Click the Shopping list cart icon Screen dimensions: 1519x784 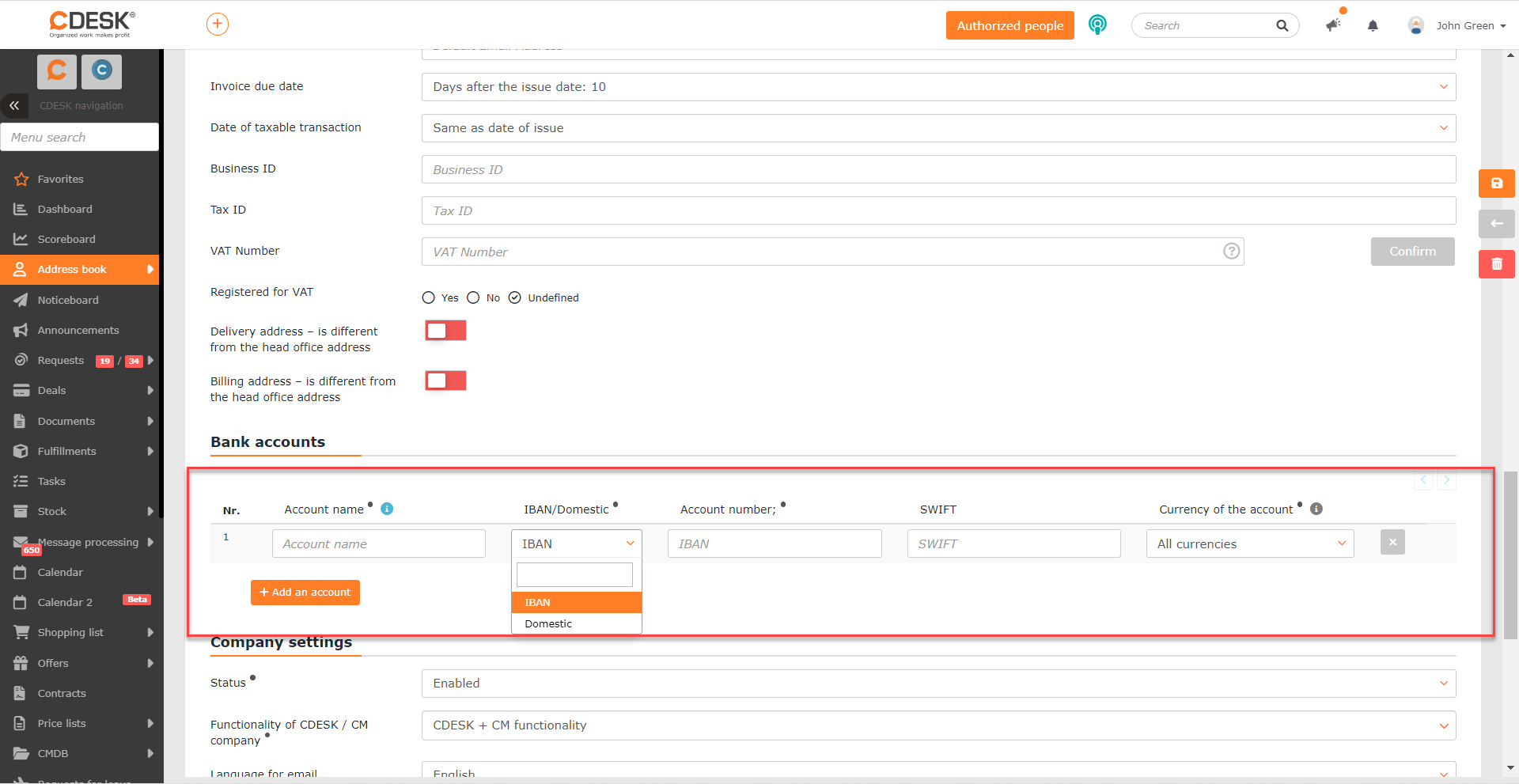21,632
